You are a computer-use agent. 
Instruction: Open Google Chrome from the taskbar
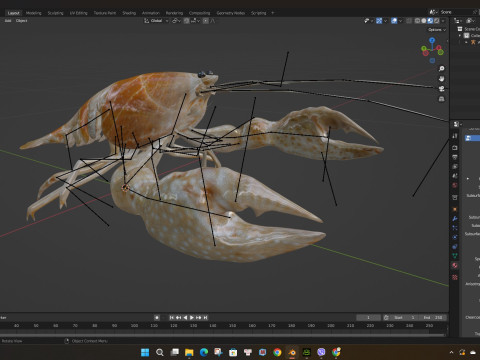click(277, 352)
